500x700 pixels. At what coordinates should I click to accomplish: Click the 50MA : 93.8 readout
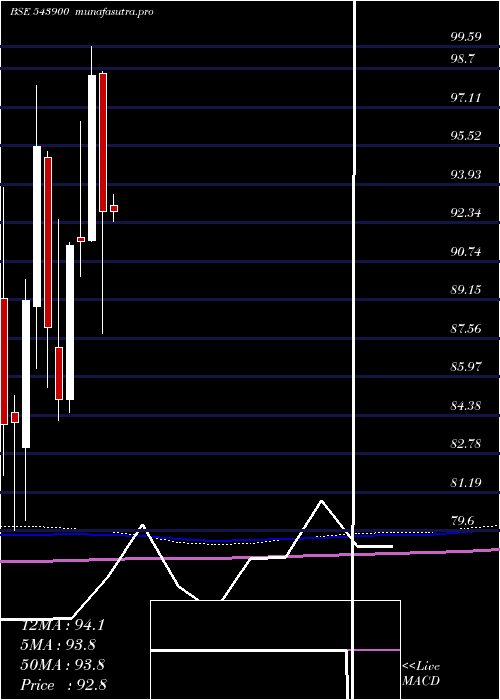coord(63,665)
